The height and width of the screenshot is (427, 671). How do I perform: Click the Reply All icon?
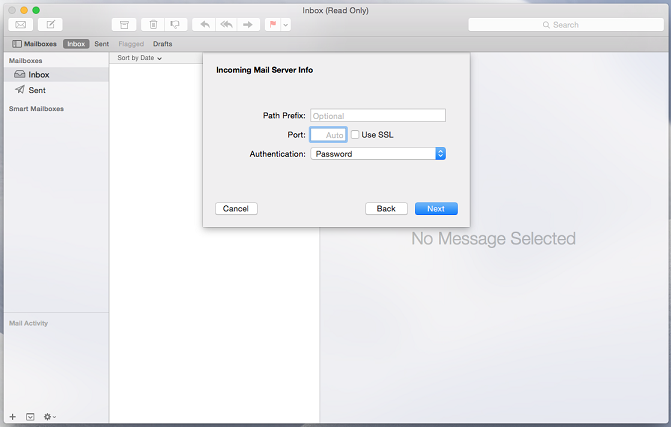pos(226,24)
